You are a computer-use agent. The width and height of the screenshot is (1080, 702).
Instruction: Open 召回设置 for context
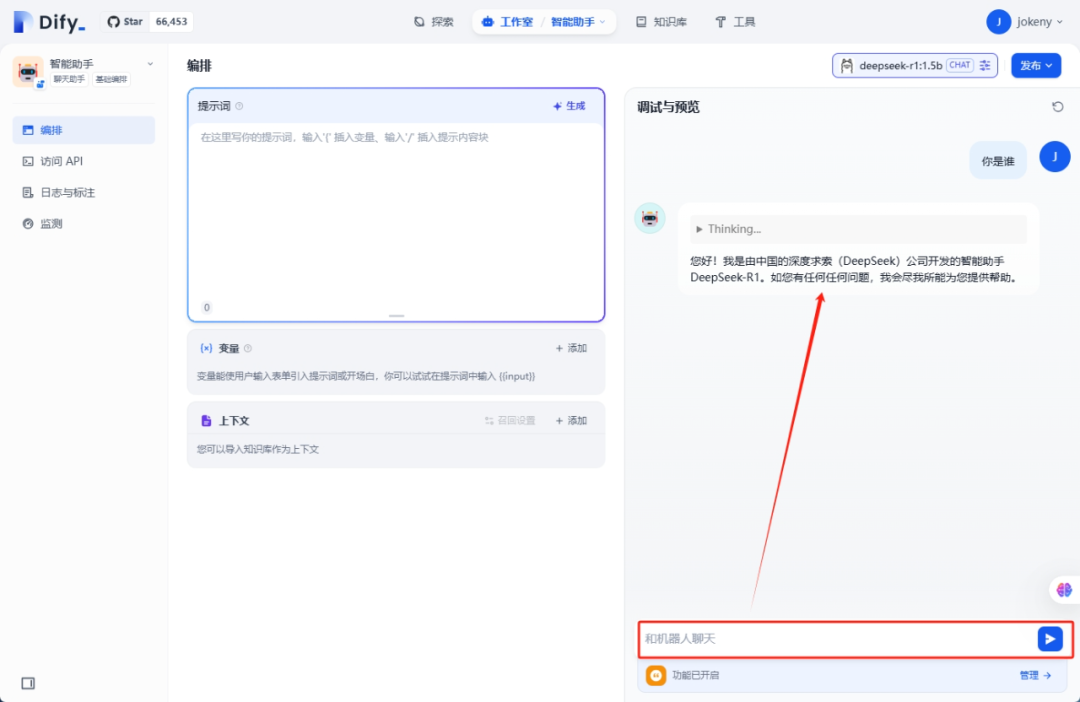510,421
